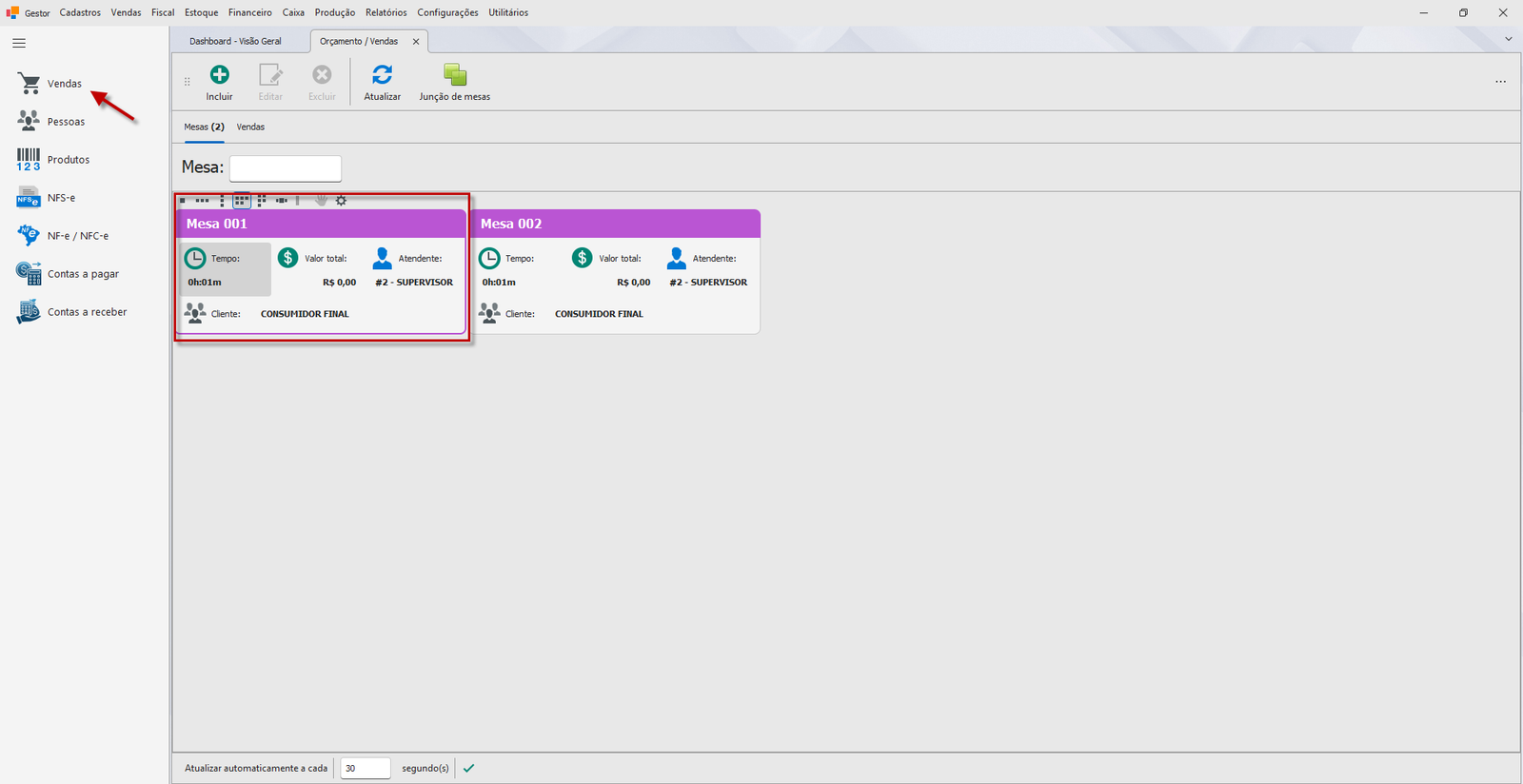
Task: Select the single-column view layout icon
Action: (222, 201)
